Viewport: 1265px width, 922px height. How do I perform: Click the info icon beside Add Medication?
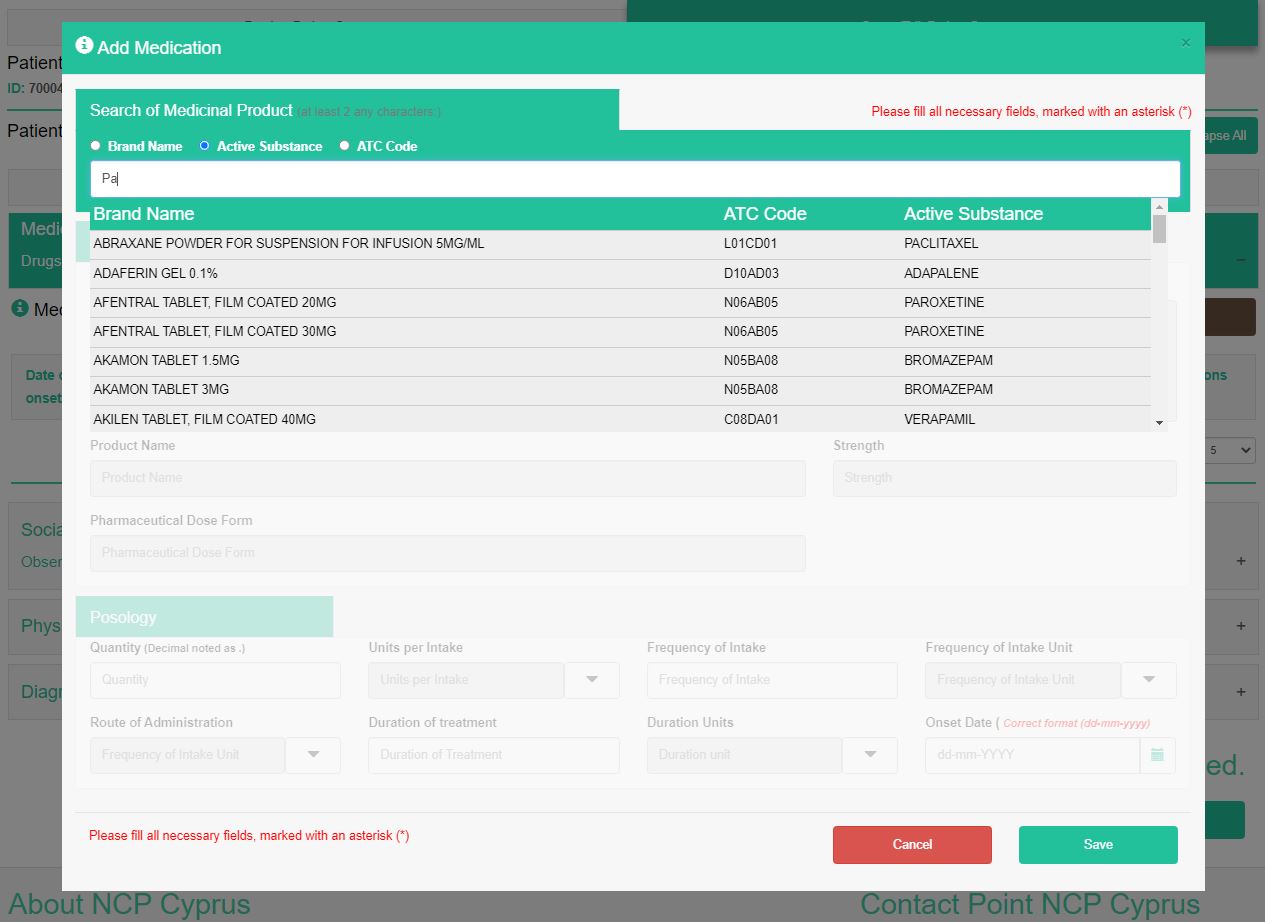coord(84,46)
